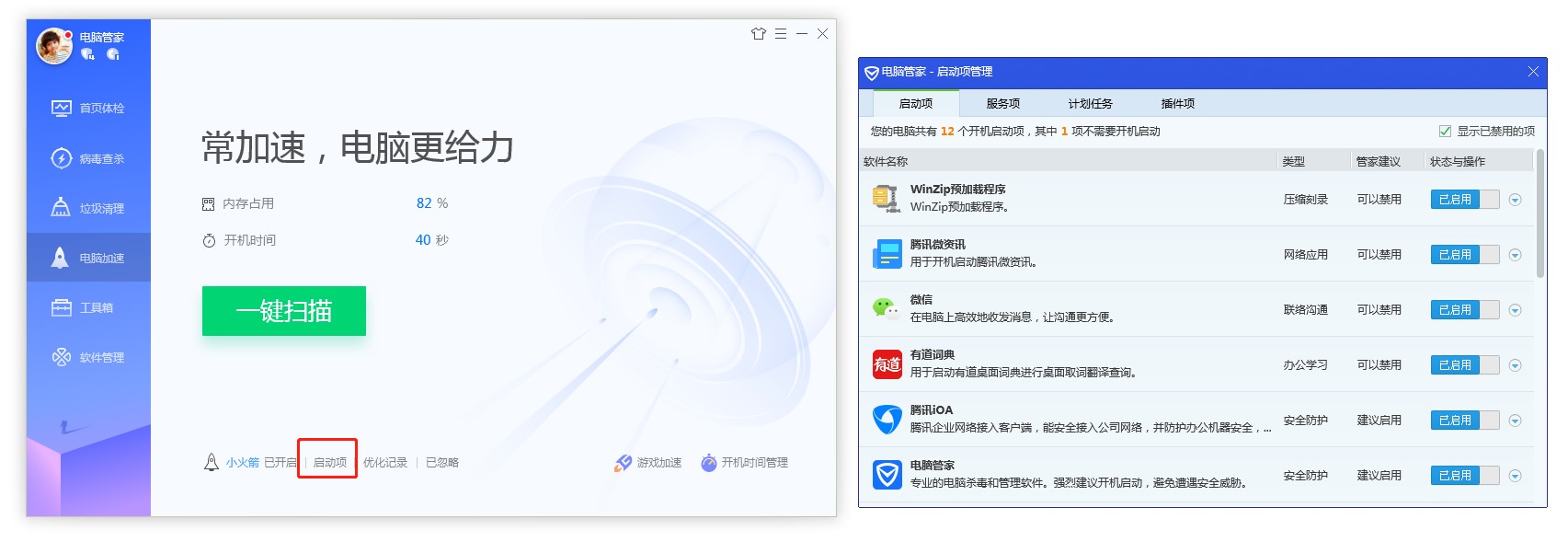Switch to the 服务项 tab
Screen dimensions: 1568x542
tap(1002, 103)
